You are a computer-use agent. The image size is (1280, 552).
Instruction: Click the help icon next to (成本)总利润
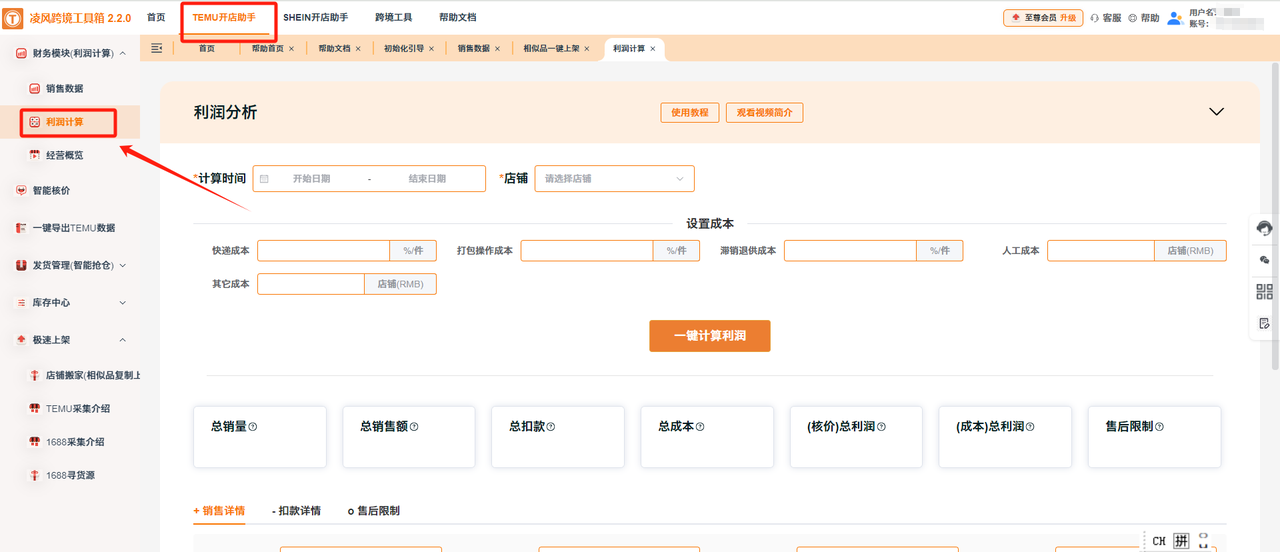pyautogui.click(x=1030, y=427)
